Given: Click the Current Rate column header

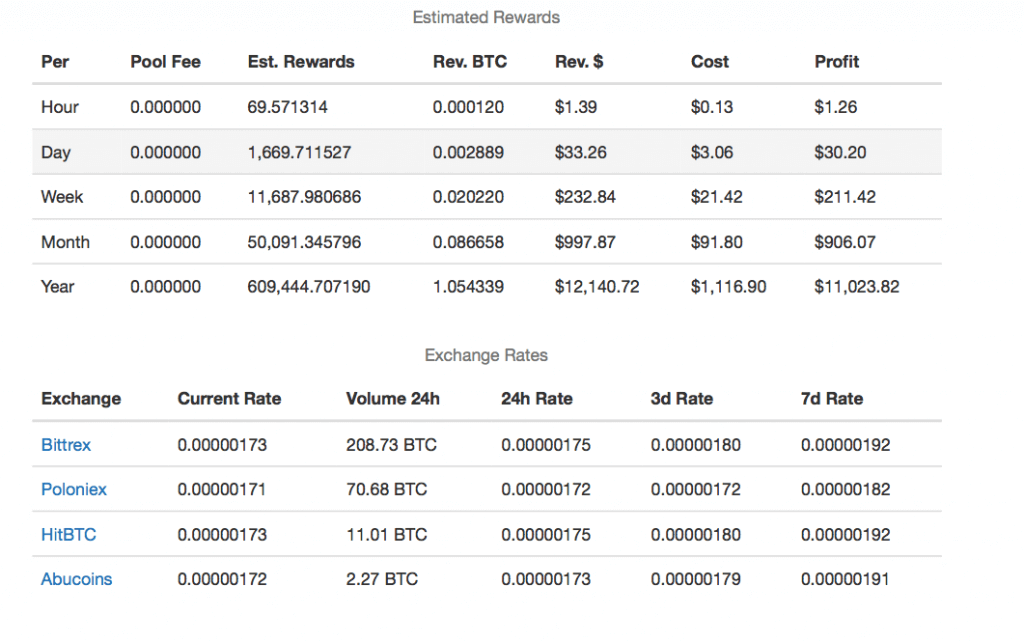Looking at the screenshot, I should coord(229,399).
